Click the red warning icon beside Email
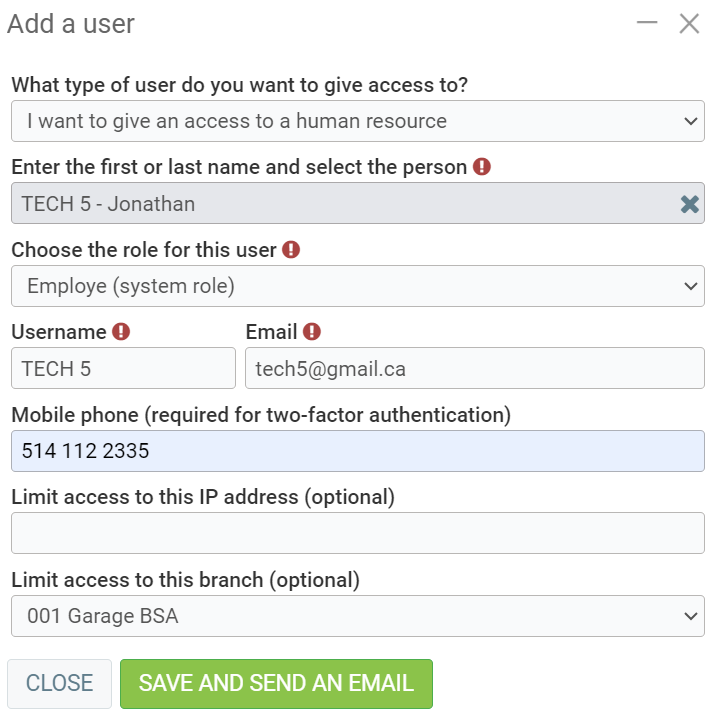 (312, 332)
